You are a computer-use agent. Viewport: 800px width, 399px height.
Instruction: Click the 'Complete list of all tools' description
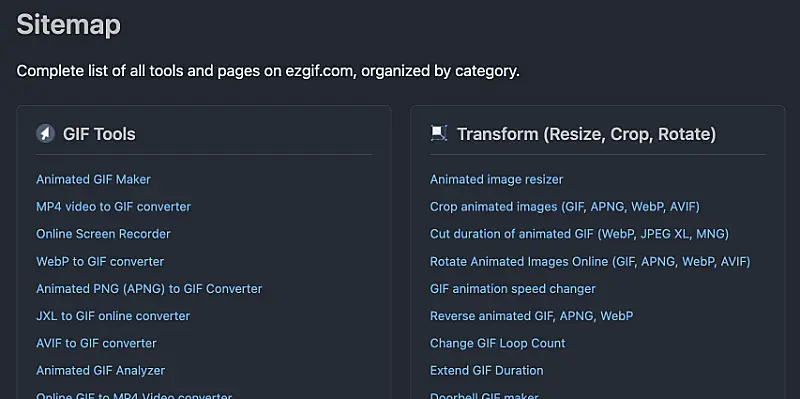(268, 71)
